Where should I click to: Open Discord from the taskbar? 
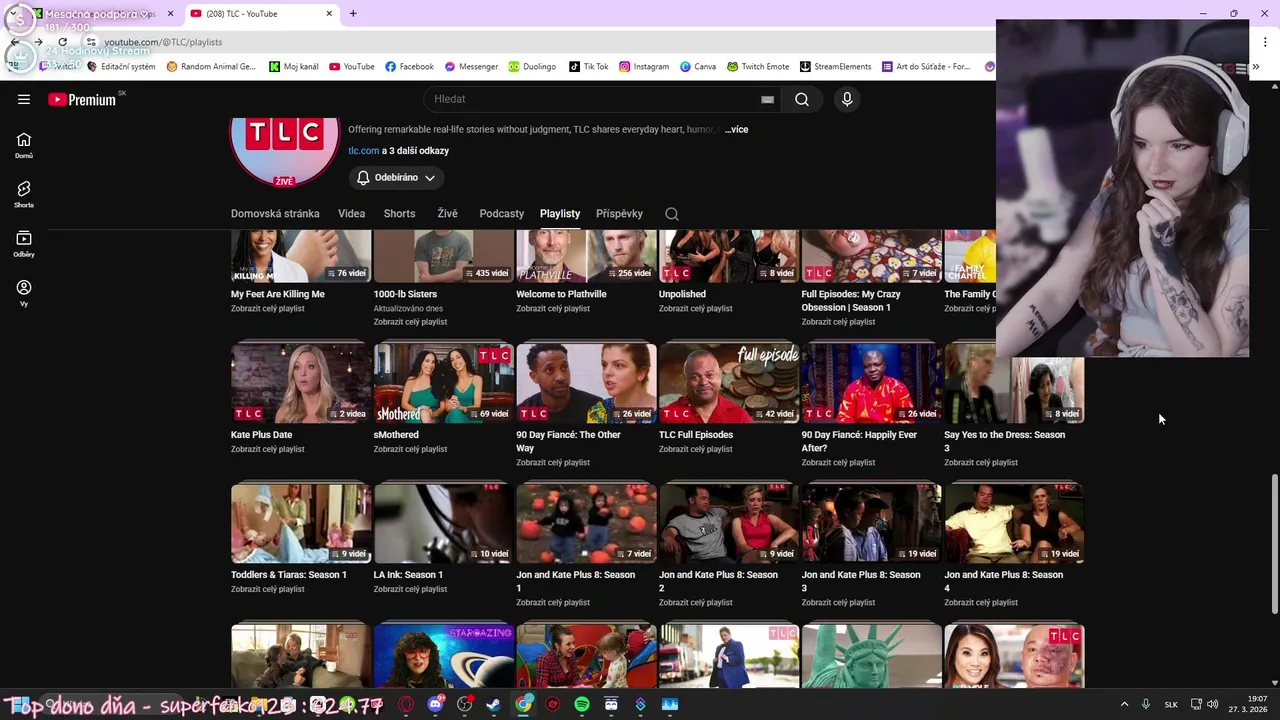click(435, 704)
